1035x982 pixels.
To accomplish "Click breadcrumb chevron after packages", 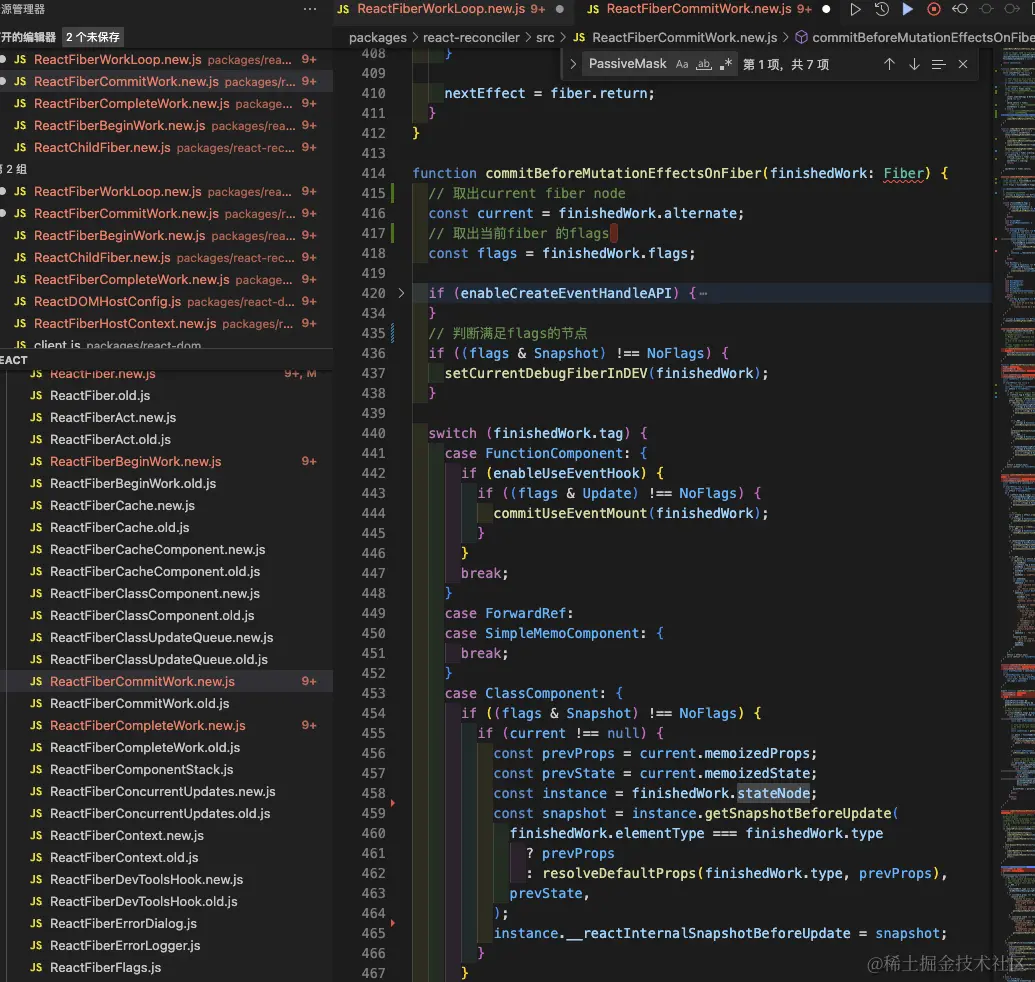I will tap(415, 38).
